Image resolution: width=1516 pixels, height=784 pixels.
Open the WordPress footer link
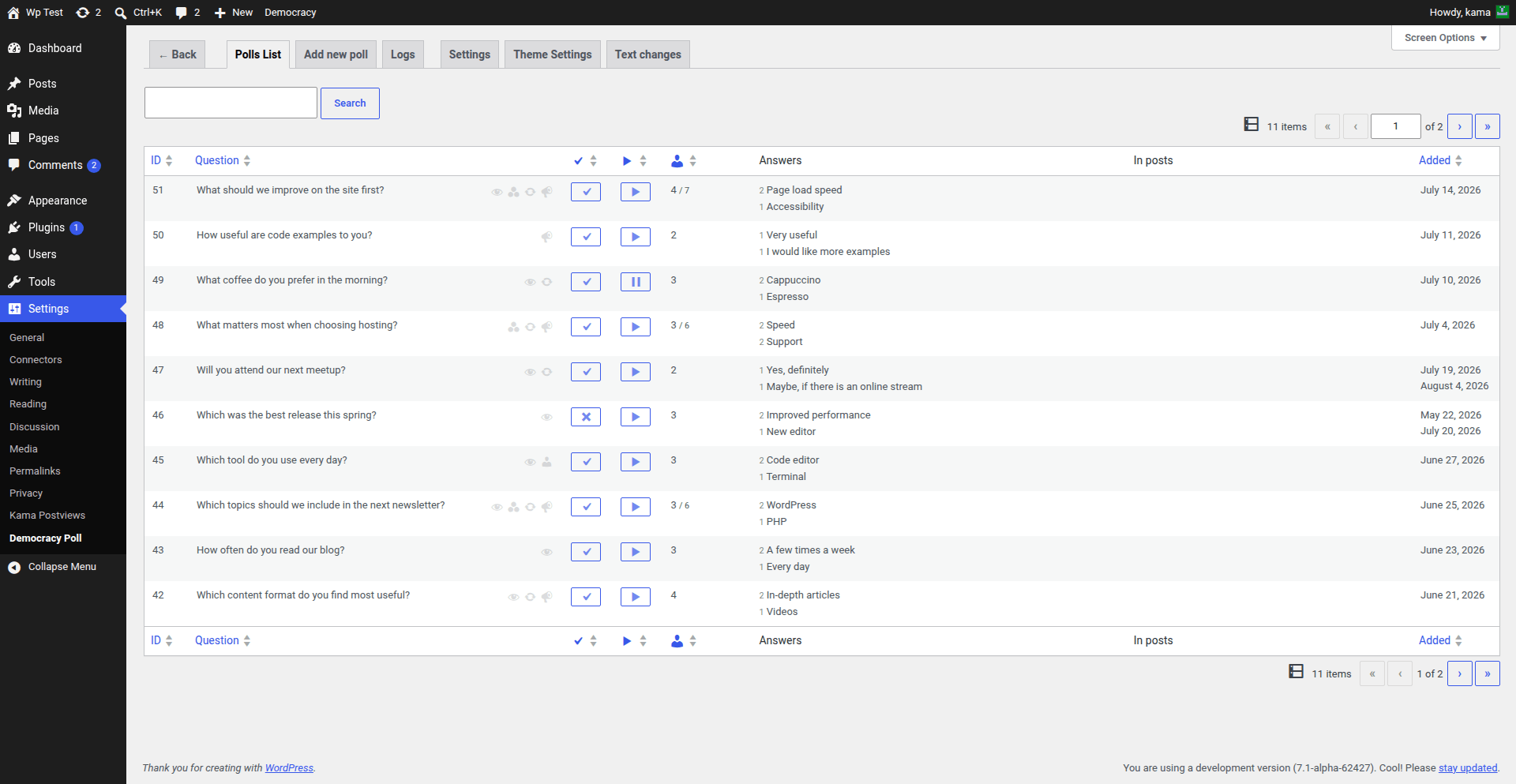click(x=289, y=768)
